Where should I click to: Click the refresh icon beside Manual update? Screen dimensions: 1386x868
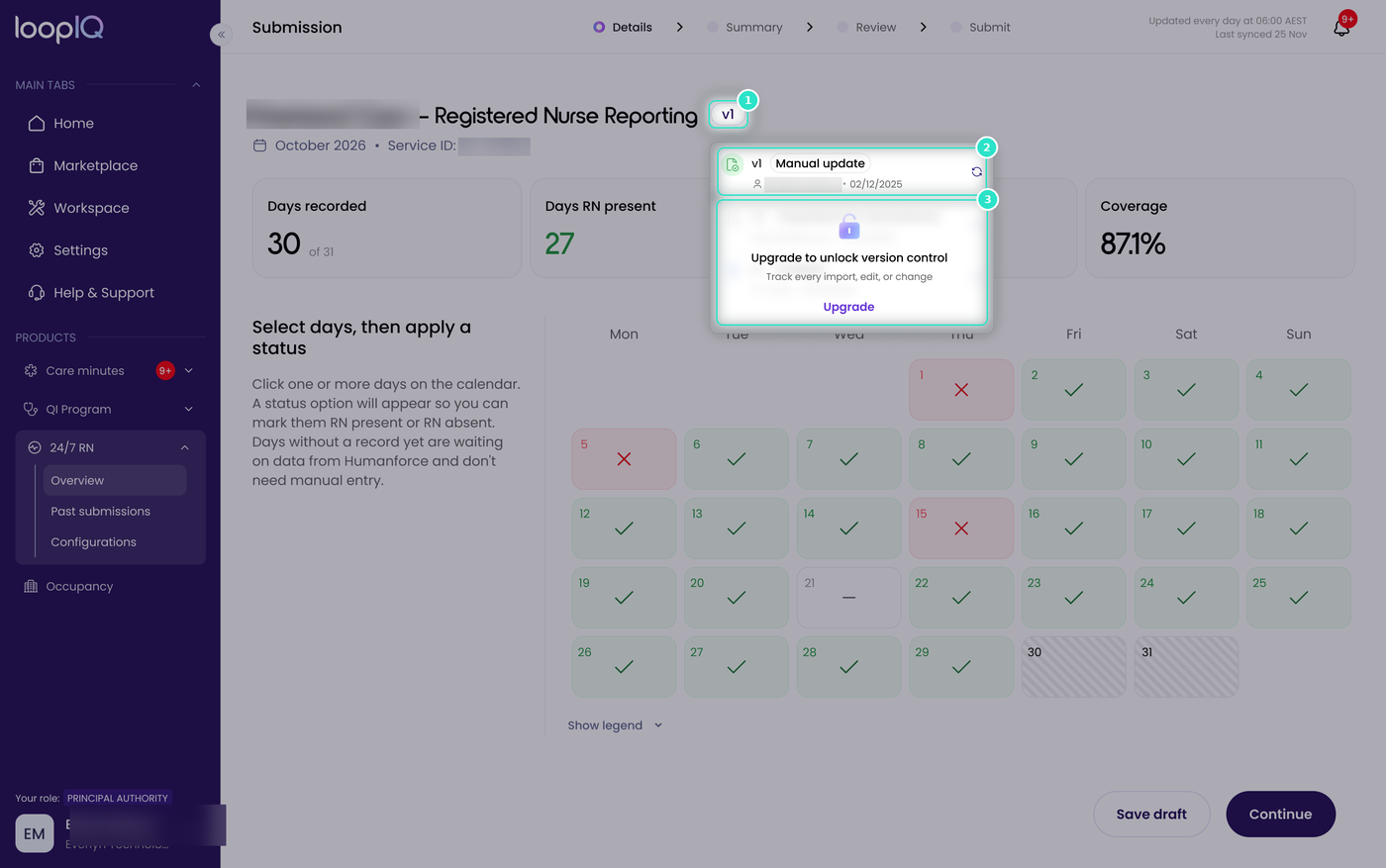pyautogui.click(x=976, y=171)
